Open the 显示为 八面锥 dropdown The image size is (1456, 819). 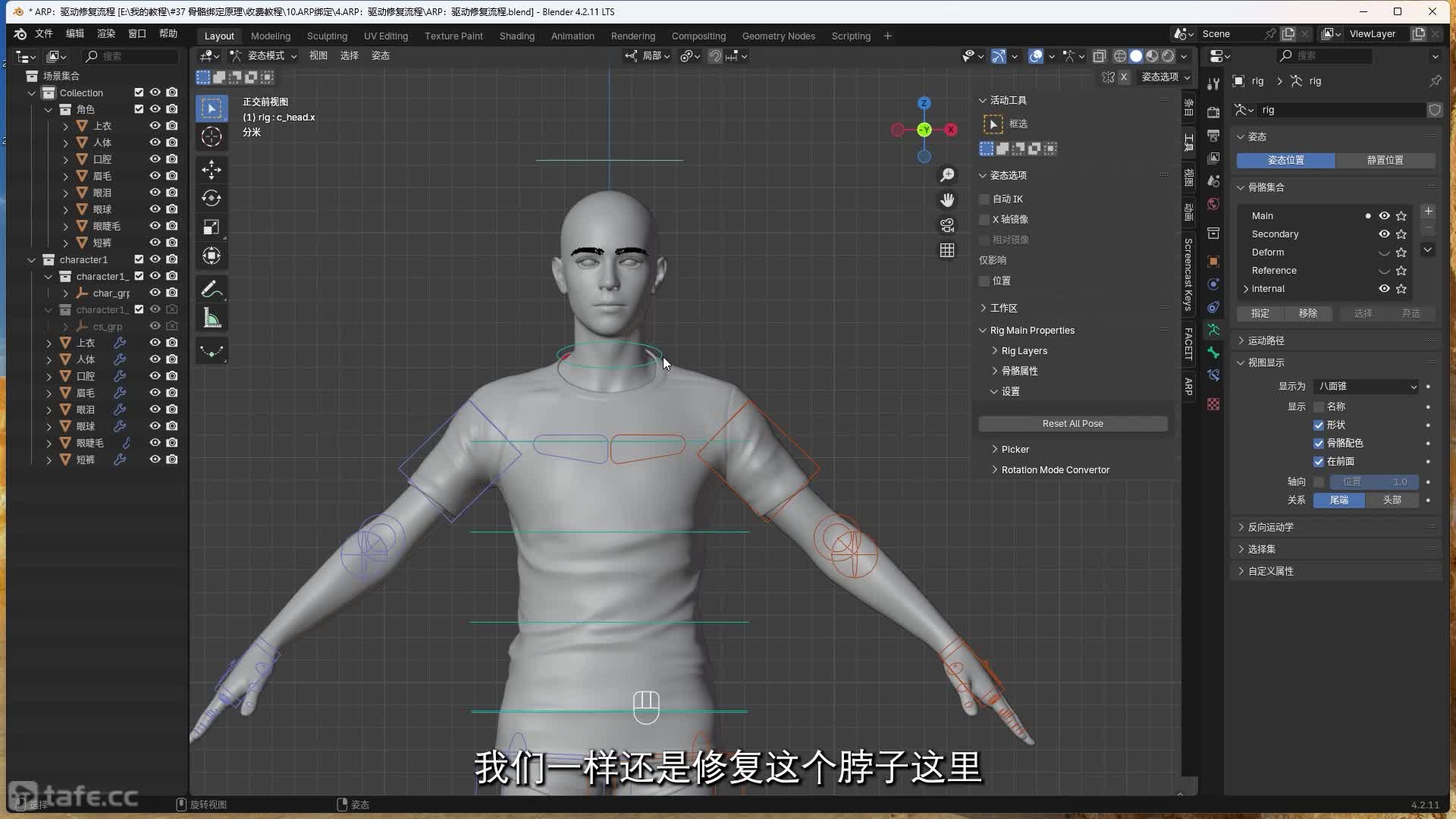[x=1366, y=386]
